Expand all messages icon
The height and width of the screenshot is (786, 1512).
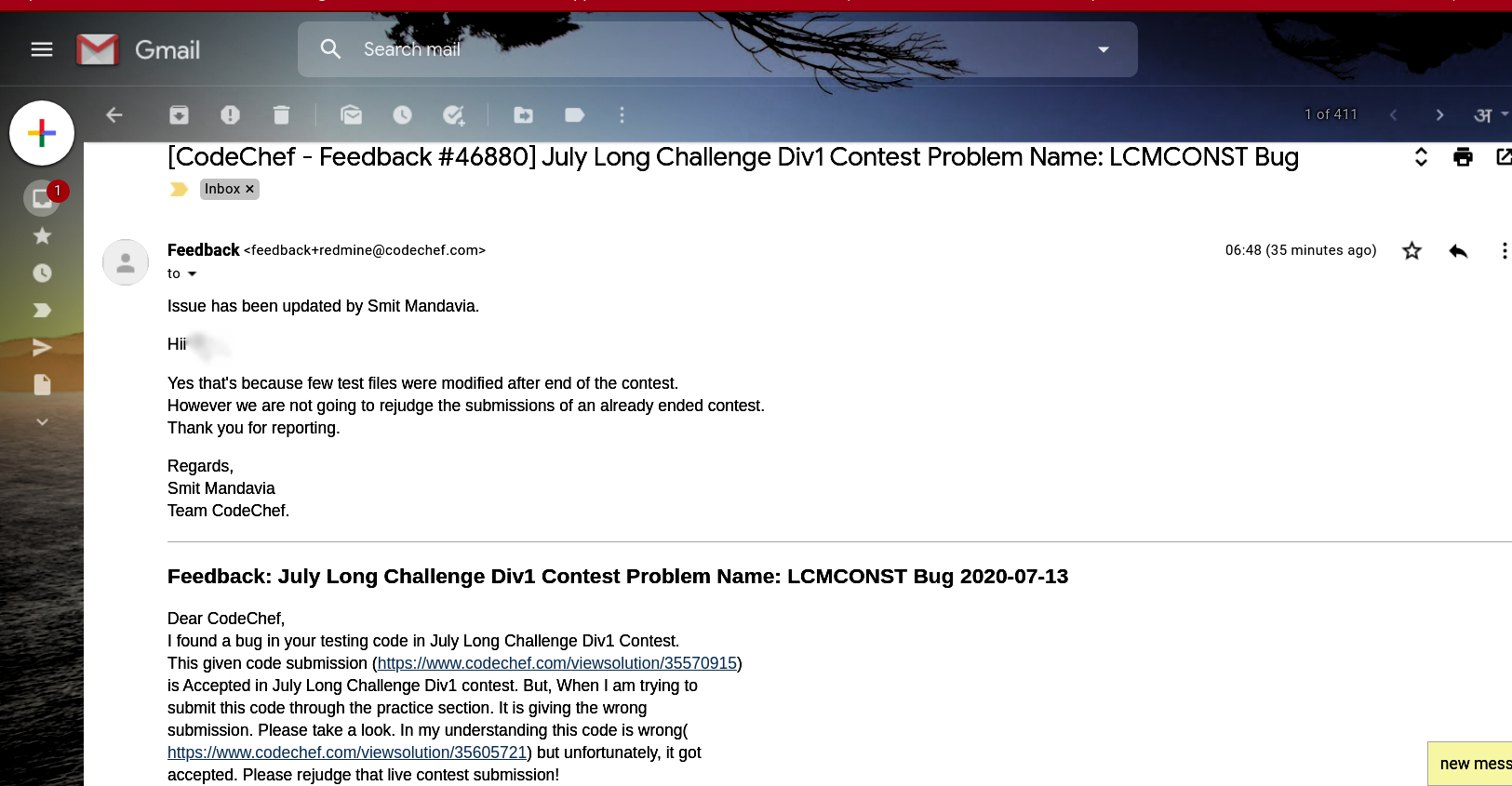click(1421, 157)
